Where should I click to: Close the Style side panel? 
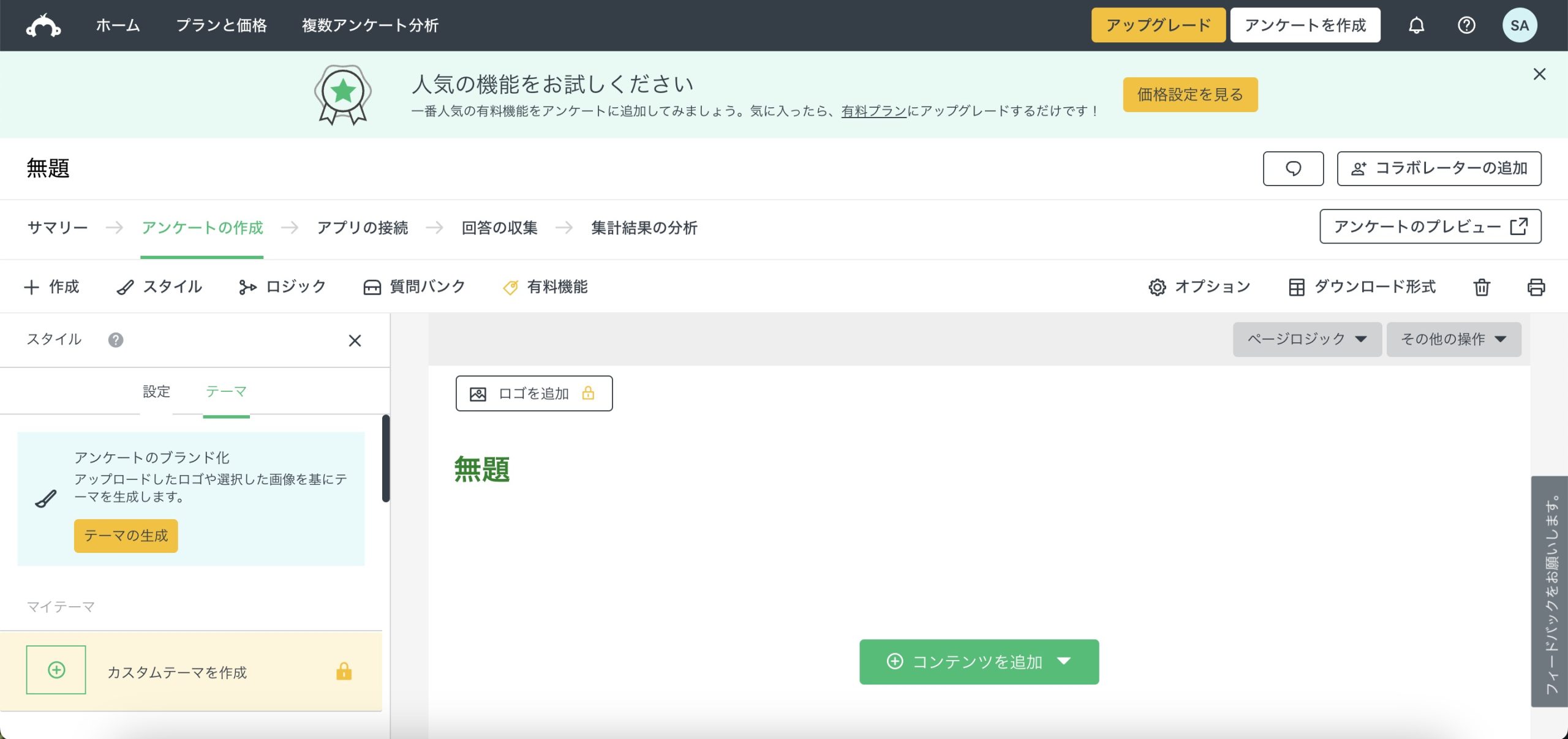[355, 340]
